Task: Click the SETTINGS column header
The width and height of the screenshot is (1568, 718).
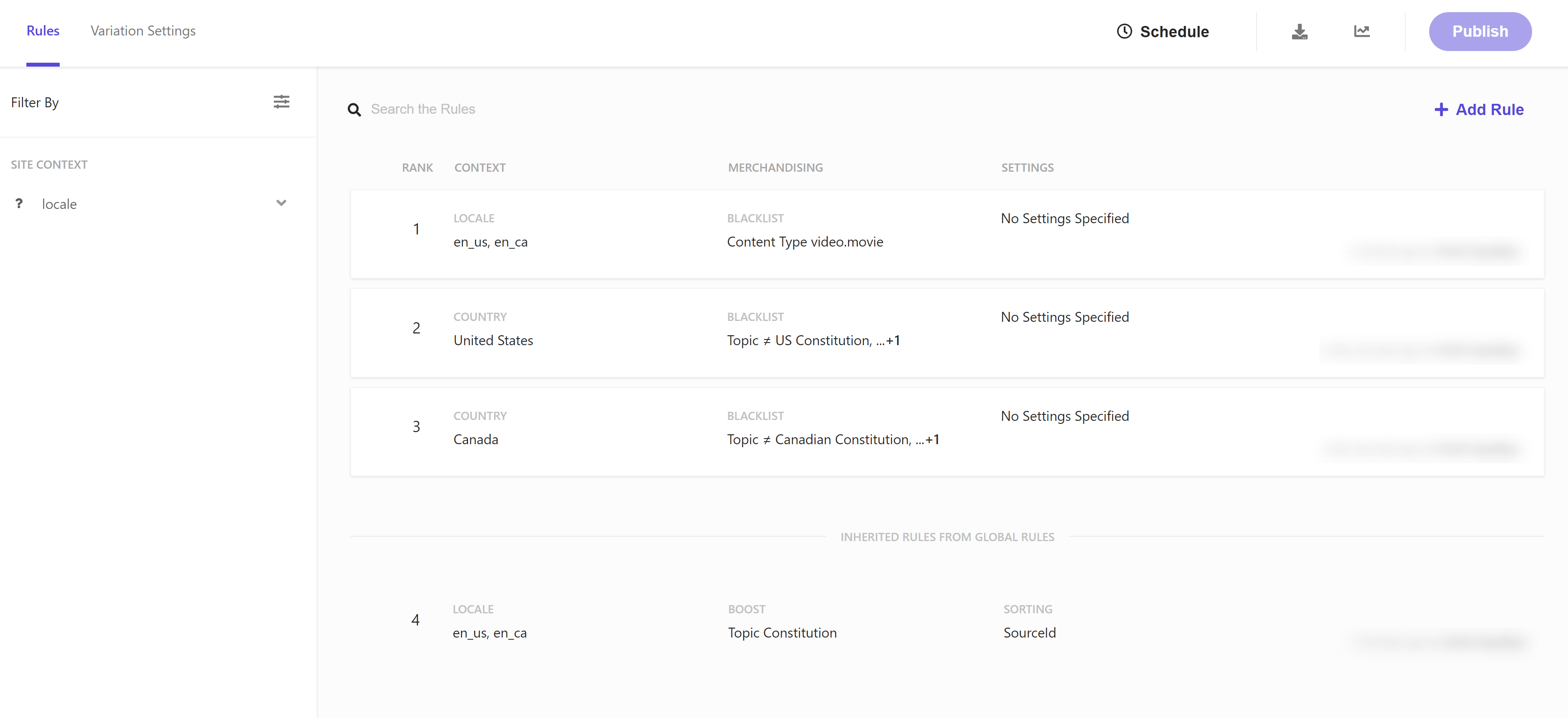Action: point(1027,167)
